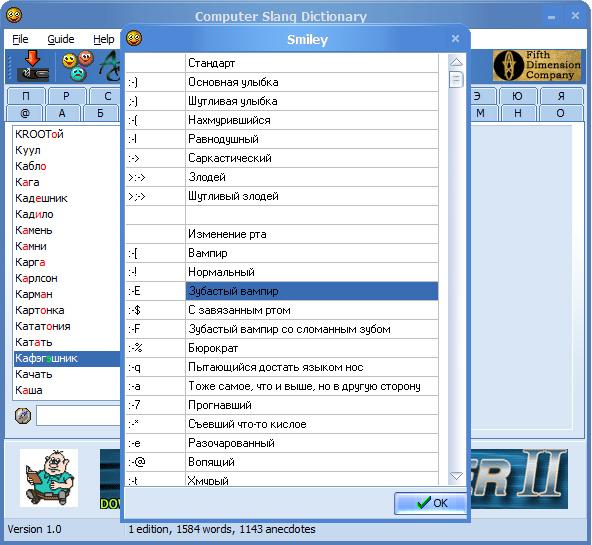Select the Вампир row
The width and height of the screenshot is (592, 545).
pos(282,253)
